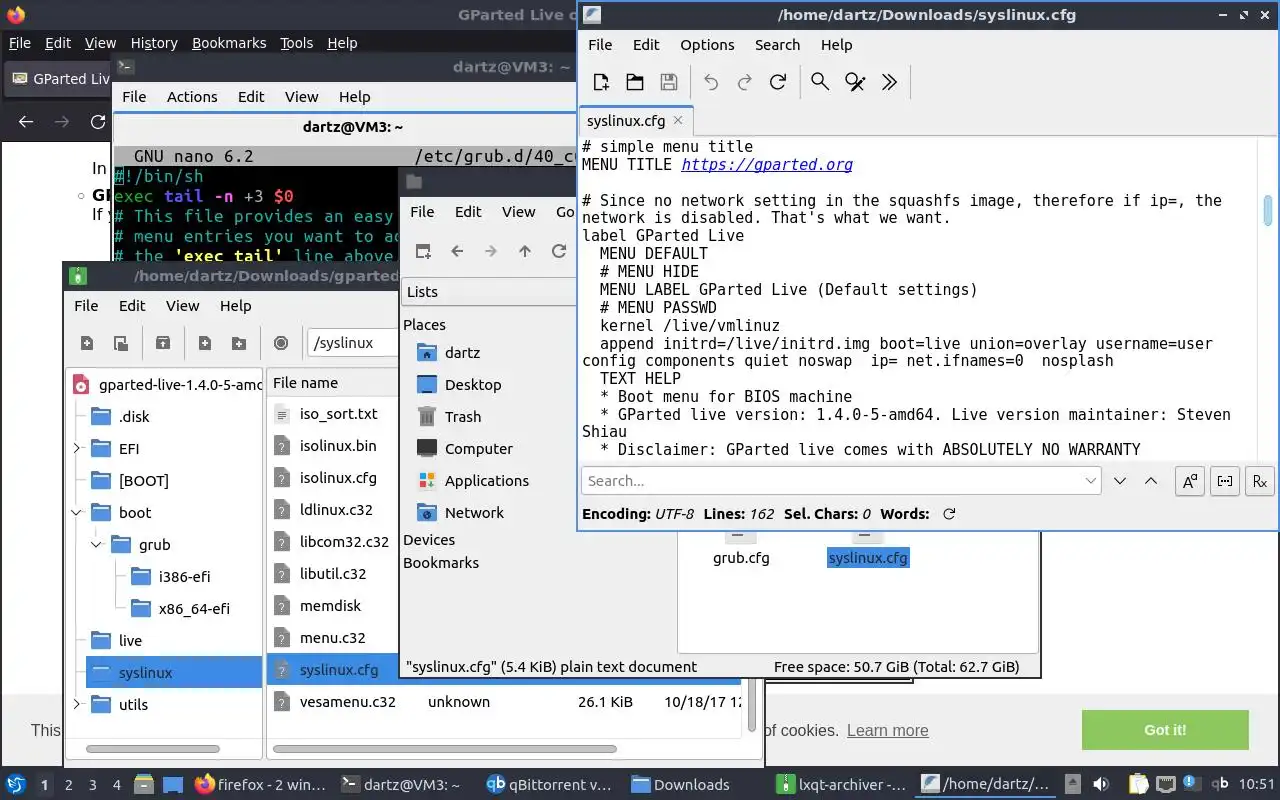The image size is (1280, 800).
Task: Open Replace with the magnifier-pen icon
Action: tap(855, 82)
